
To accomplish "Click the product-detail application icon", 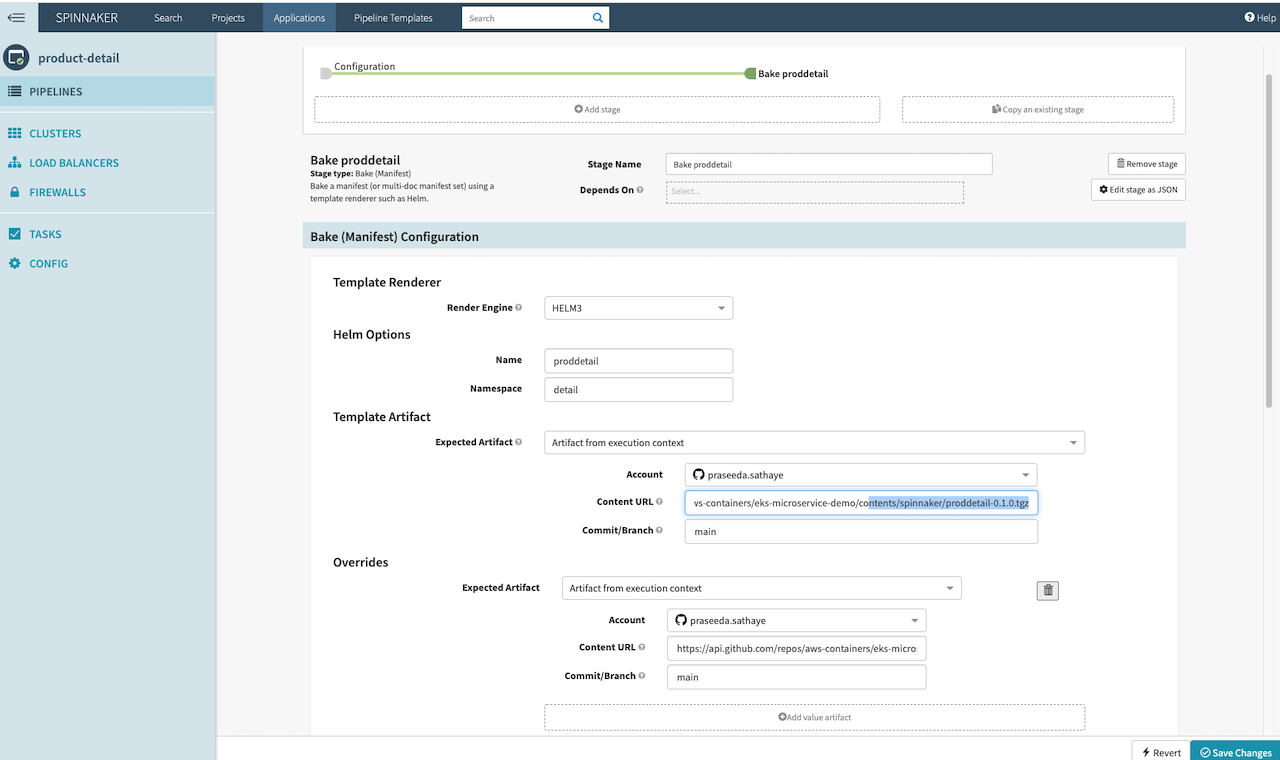I will click(x=16, y=58).
